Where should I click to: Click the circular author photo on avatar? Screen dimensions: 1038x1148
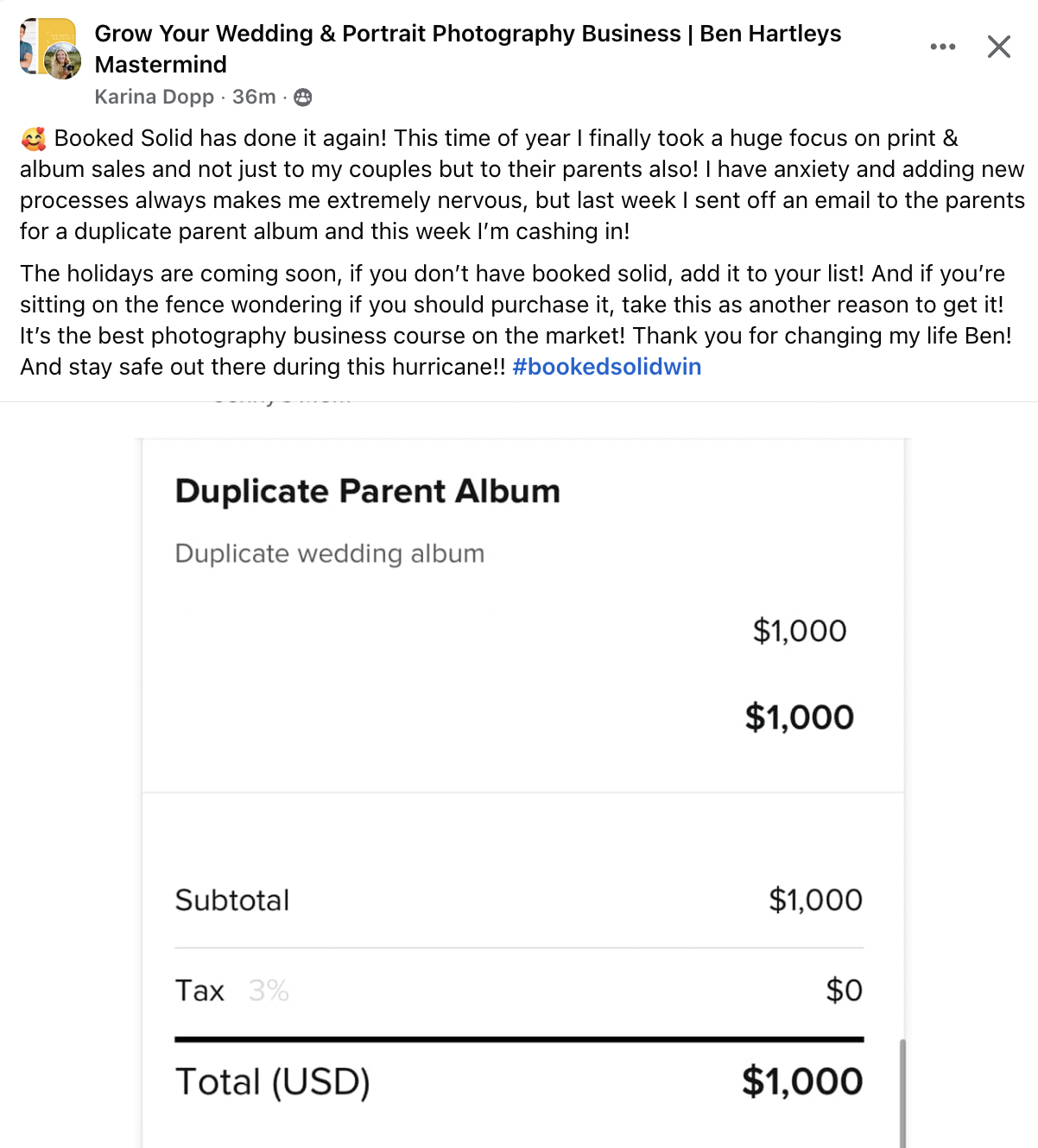coord(62,61)
